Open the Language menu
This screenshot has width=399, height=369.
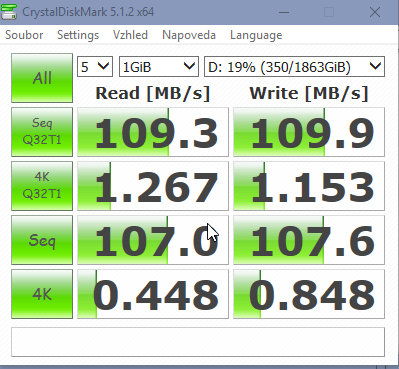tap(256, 35)
